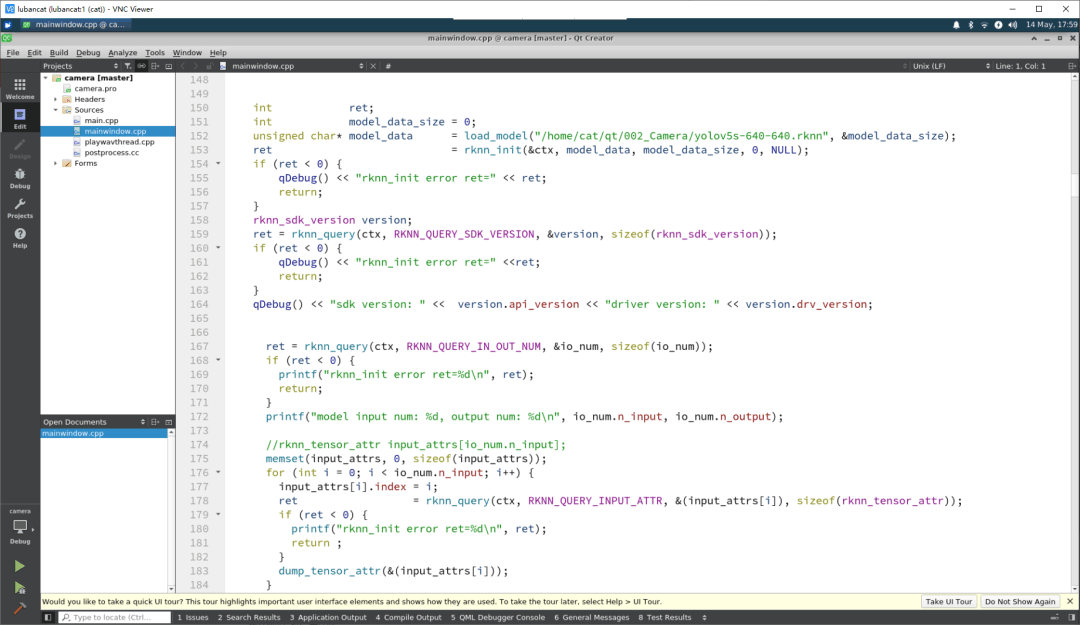
Task: Expand the Forms folder
Action: coord(56,163)
